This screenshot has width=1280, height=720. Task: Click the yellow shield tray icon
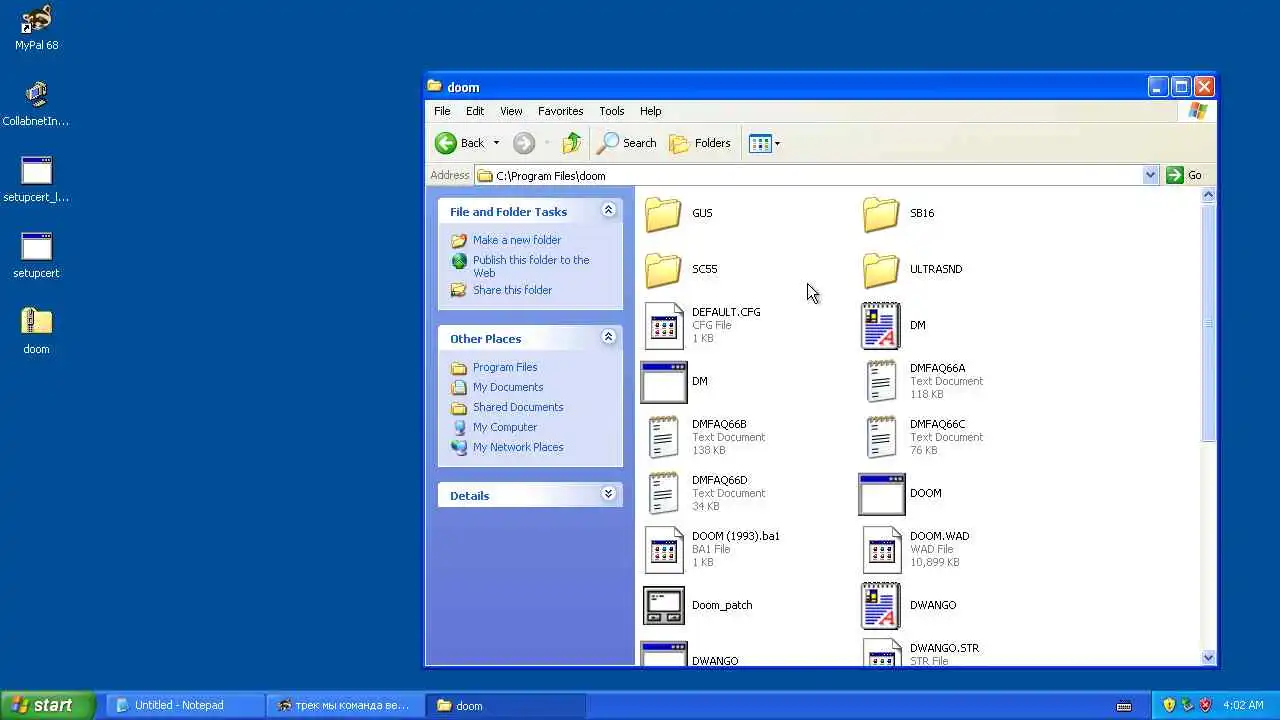pyautogui.click(x=1169, y=705)
